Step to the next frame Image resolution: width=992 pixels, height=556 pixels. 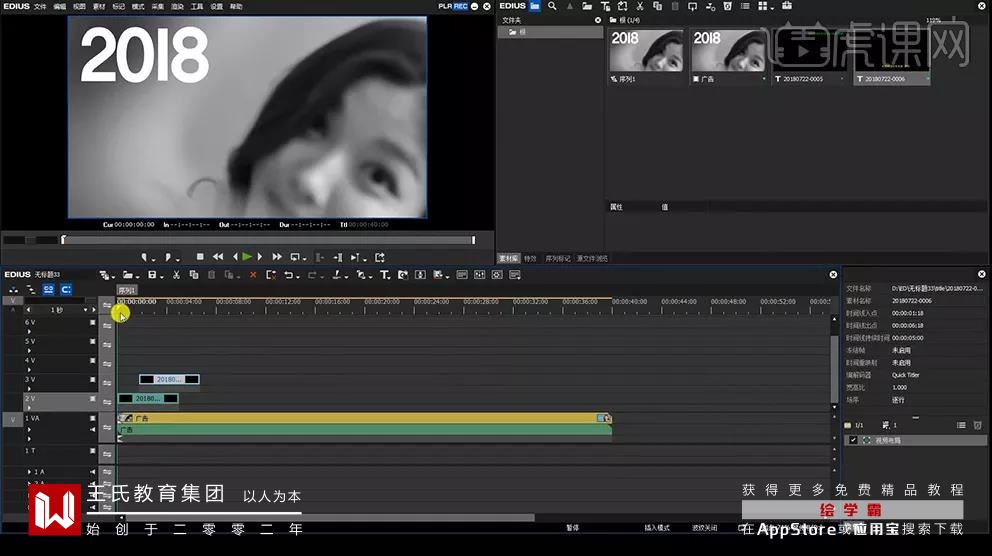259,257
